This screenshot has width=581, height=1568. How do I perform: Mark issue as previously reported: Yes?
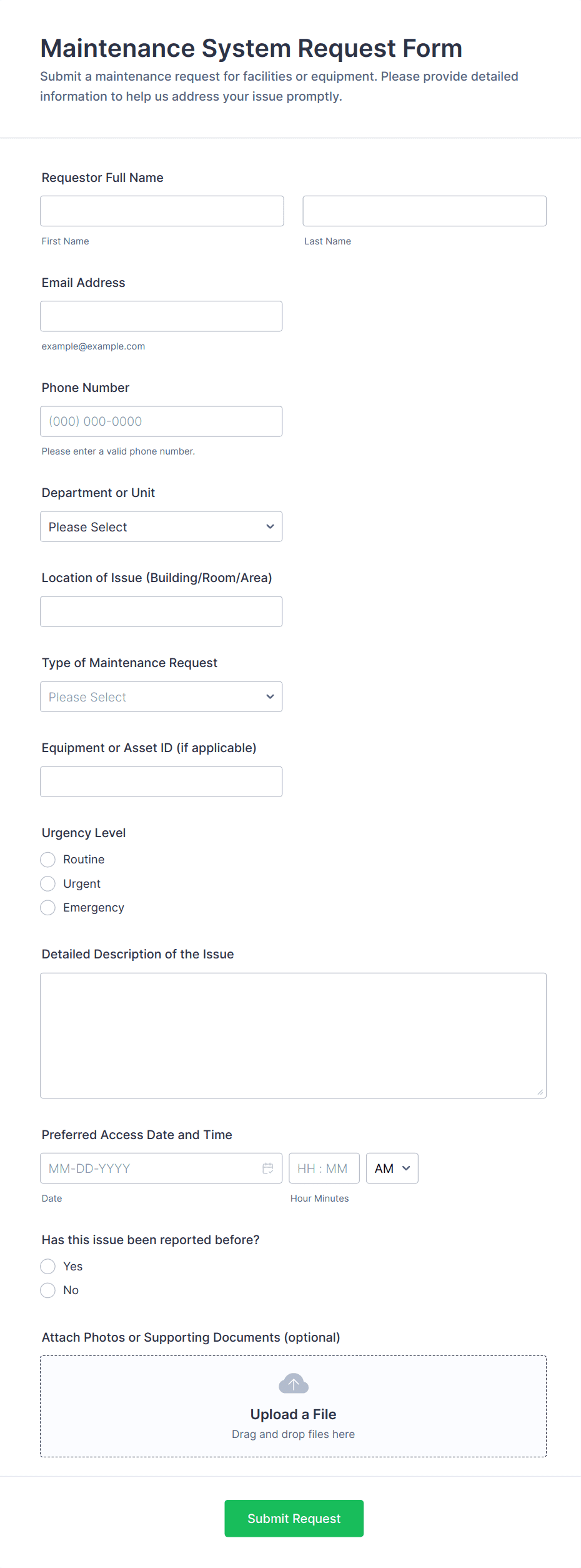pyautogui.click(x=48, y=1266)
